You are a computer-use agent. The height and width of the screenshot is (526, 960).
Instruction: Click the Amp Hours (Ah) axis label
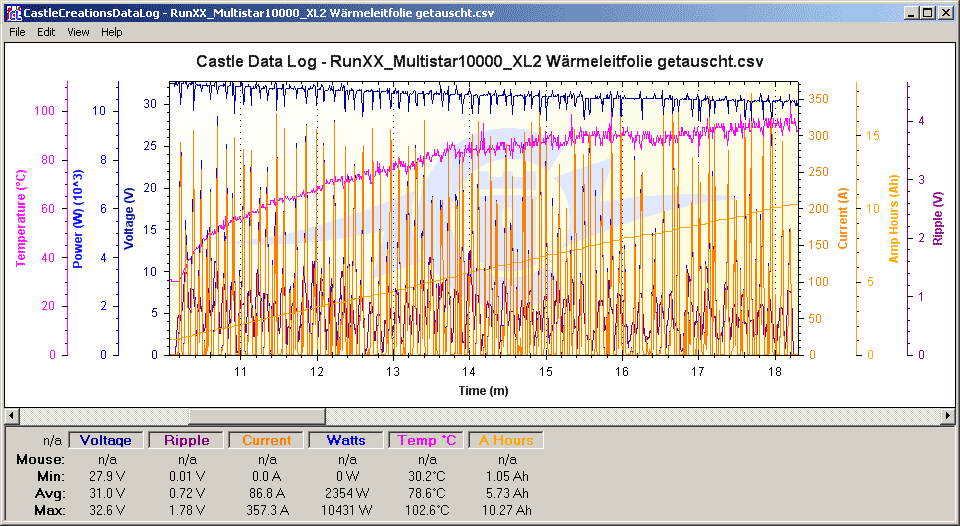[x=893, y=219]
